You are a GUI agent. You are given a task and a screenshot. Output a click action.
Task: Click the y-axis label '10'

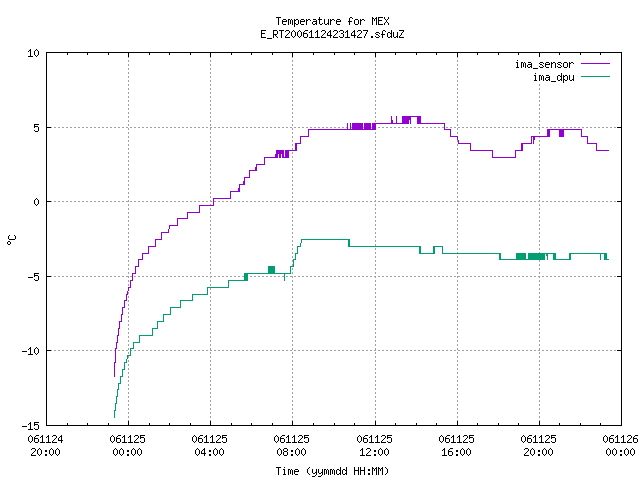point(33,53)
